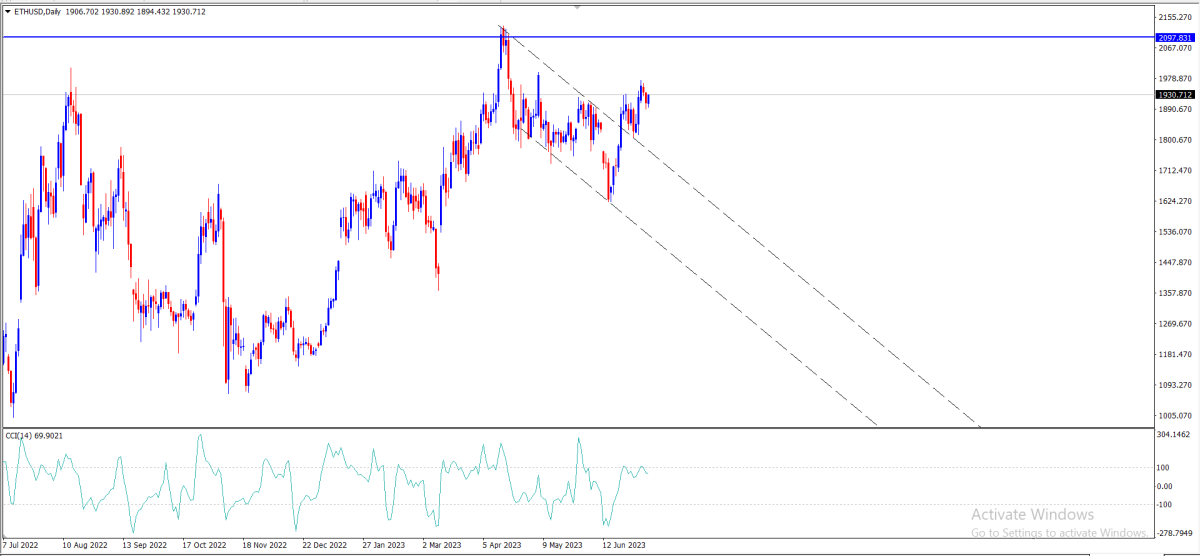Click the 12 Jun 2023 date label

(x=624, y=546)
